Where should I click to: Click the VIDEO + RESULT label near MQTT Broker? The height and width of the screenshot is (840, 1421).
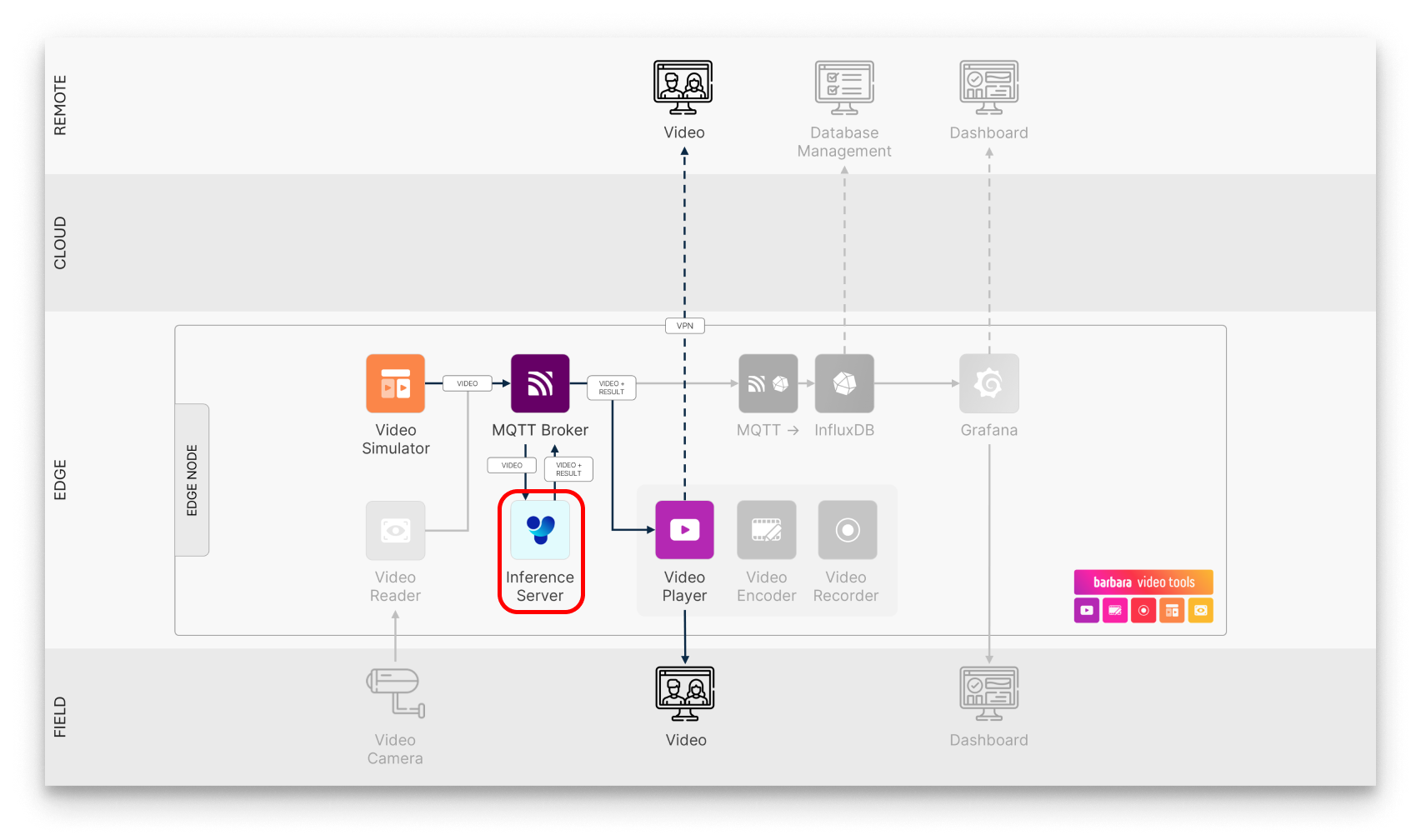point(611,387)
